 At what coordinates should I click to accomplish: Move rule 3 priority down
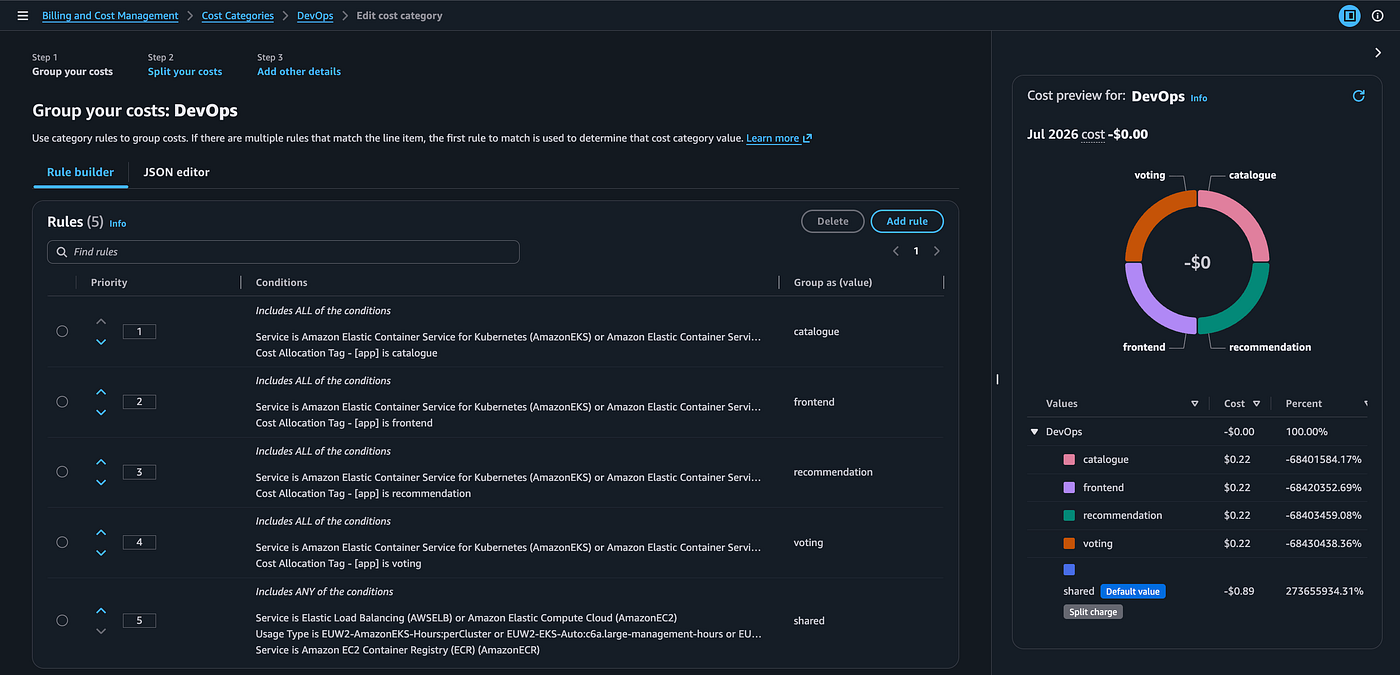[101, 482]
